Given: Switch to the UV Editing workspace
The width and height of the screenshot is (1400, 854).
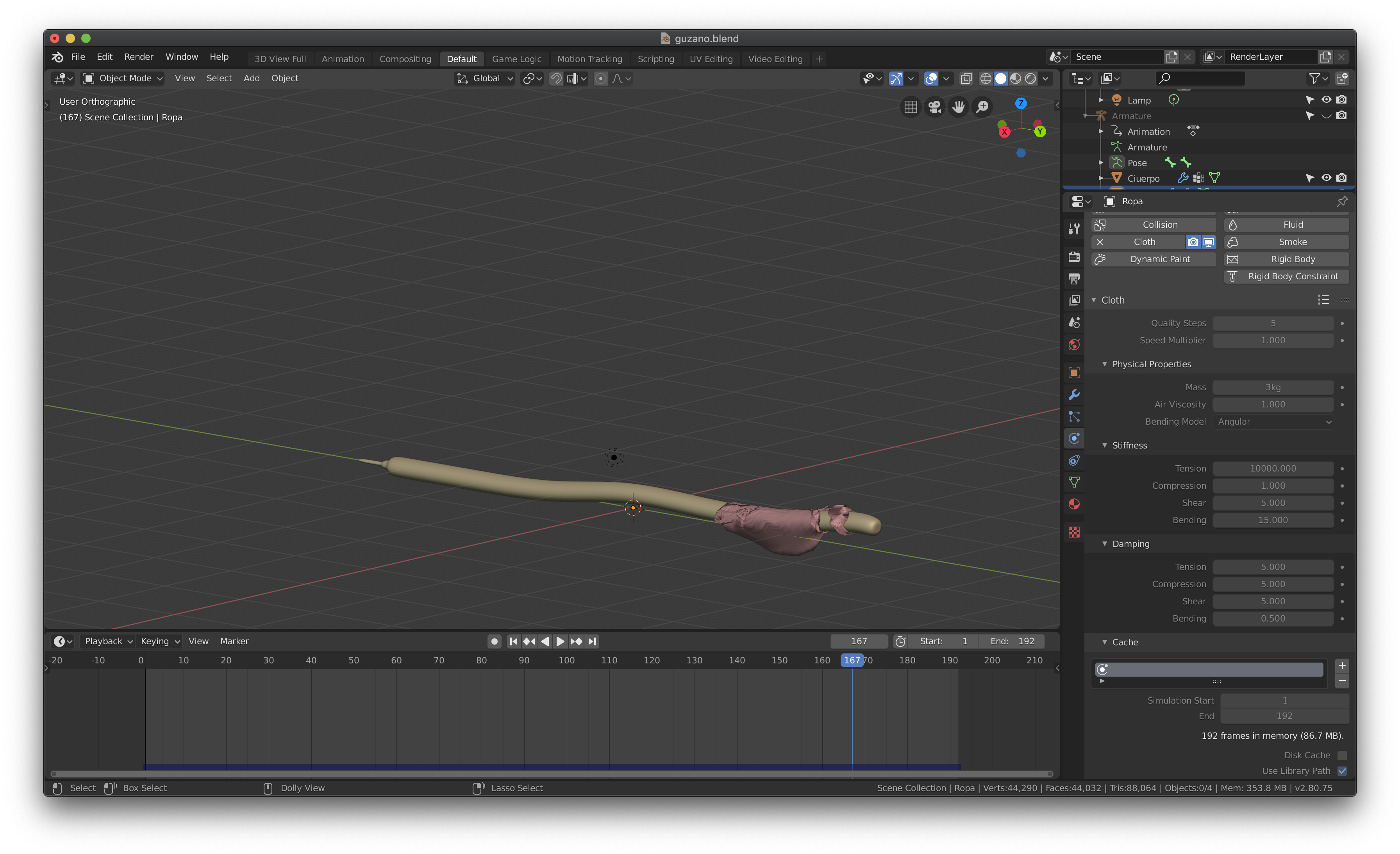Looking at the screenshot, I should pyautogui.click(x=711, y=59).
